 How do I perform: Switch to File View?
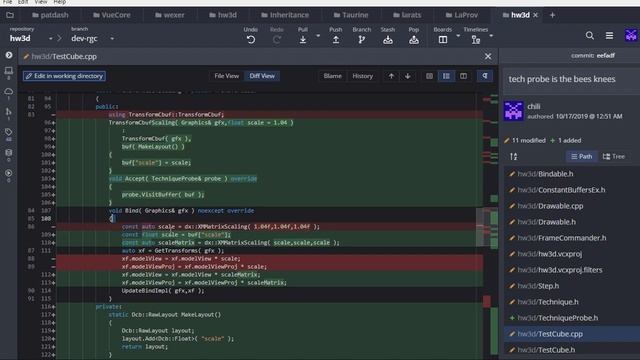click(227, 76)
